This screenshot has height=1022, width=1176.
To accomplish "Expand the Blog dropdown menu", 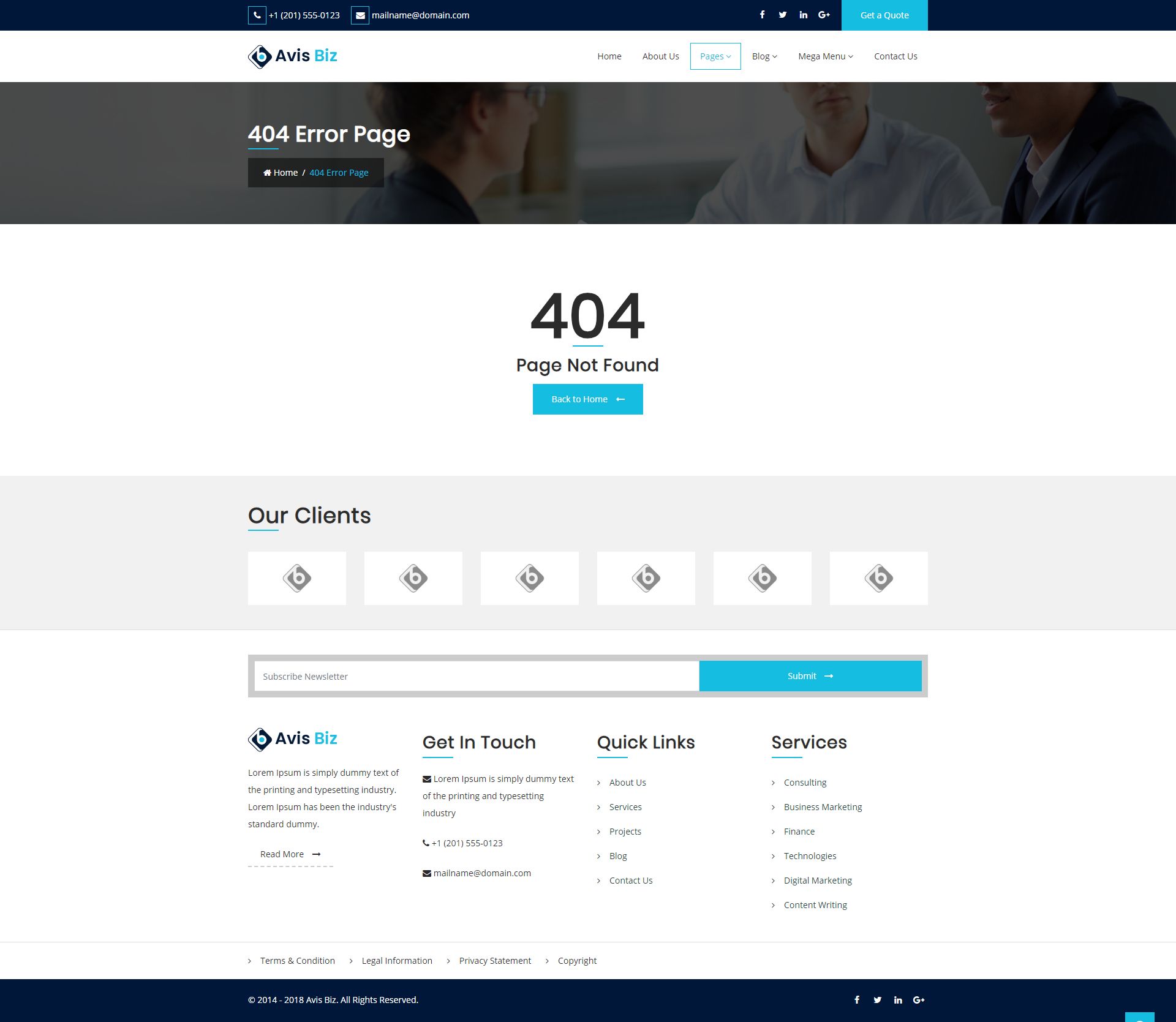I will click(764, 56).
